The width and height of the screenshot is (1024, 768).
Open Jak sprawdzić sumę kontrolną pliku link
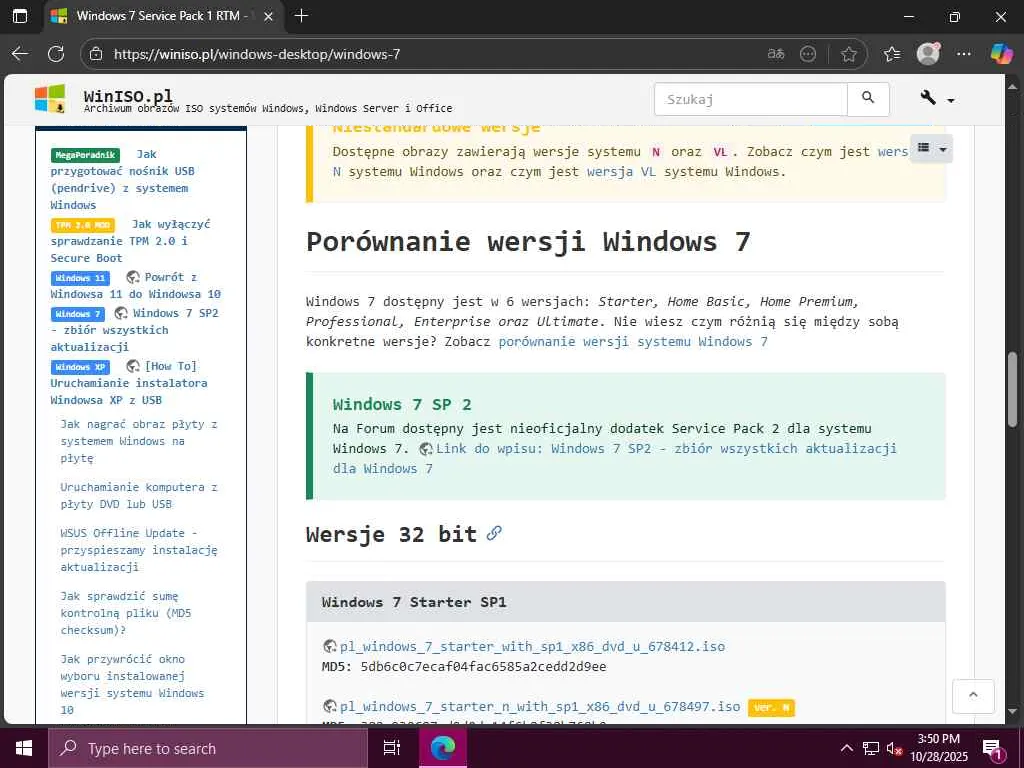[x=126, y=613]
